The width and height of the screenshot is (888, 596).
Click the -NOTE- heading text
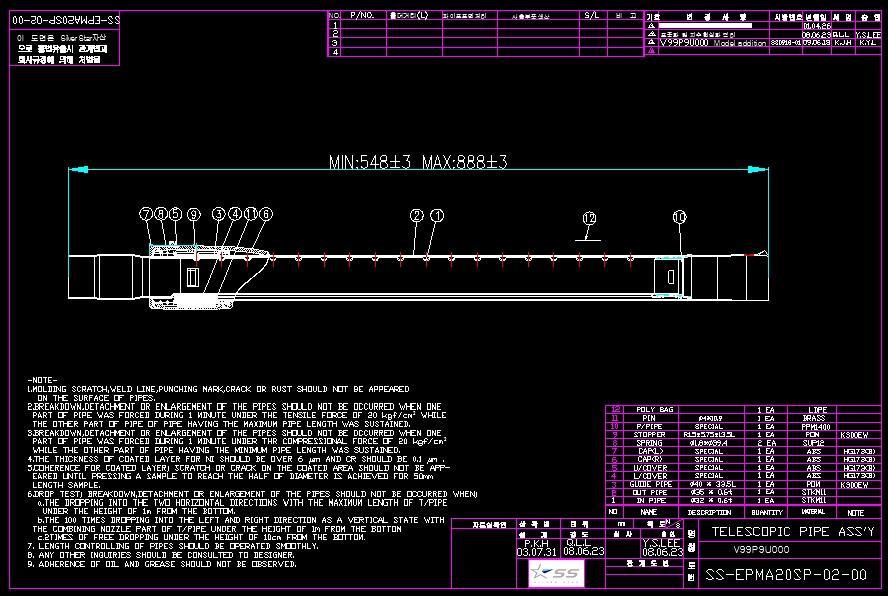click(x=42, y=380)
